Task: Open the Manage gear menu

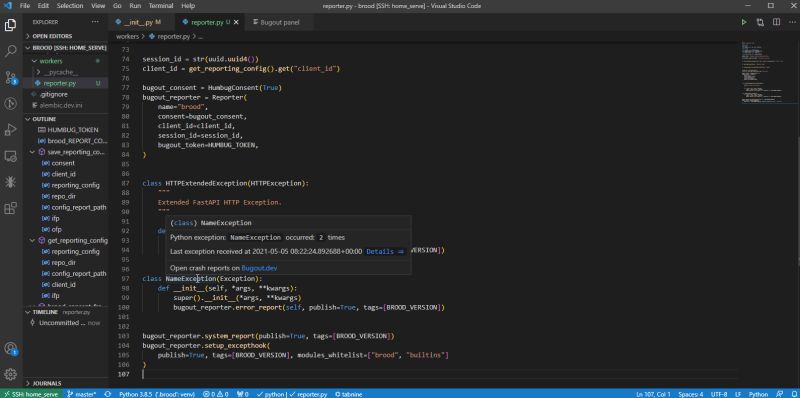Action: click(11, 375)
